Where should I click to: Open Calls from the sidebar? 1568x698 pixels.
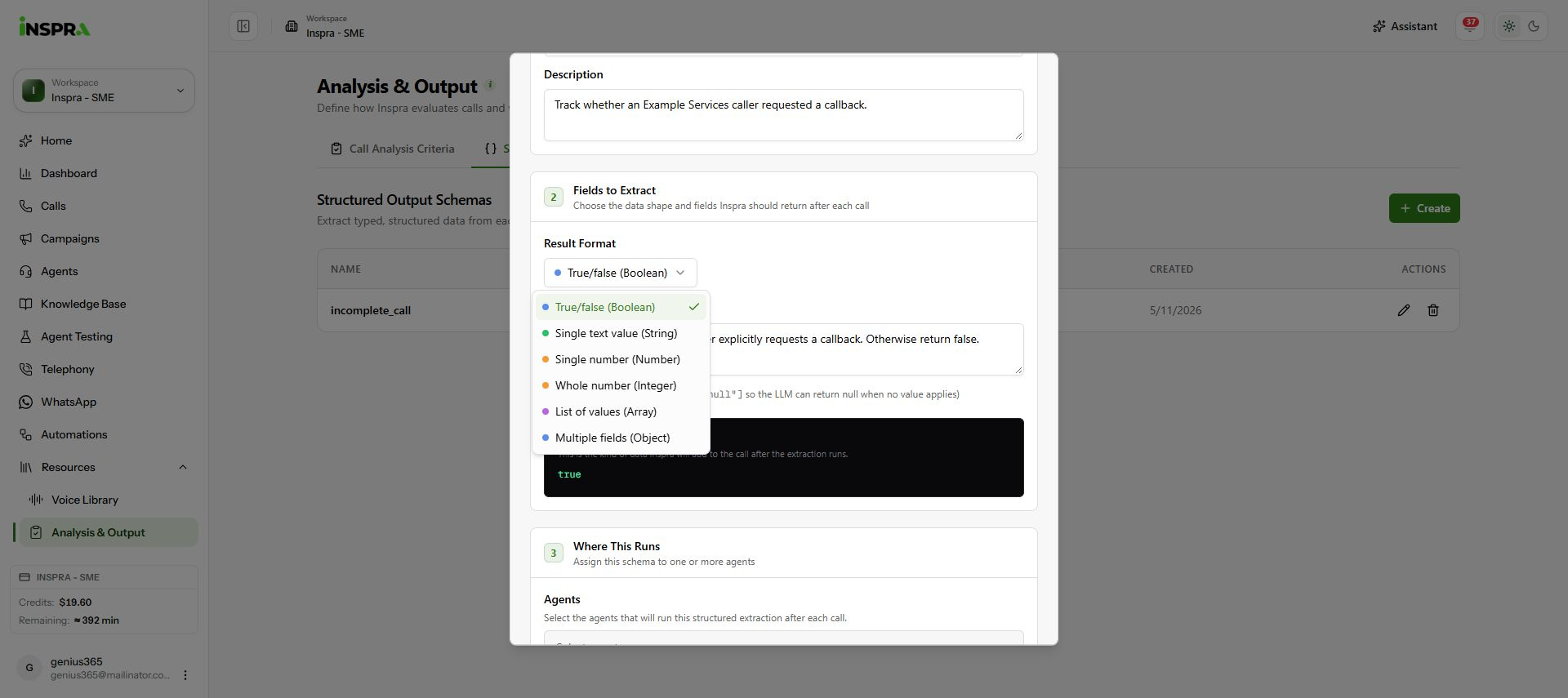(x=105, y=206)
